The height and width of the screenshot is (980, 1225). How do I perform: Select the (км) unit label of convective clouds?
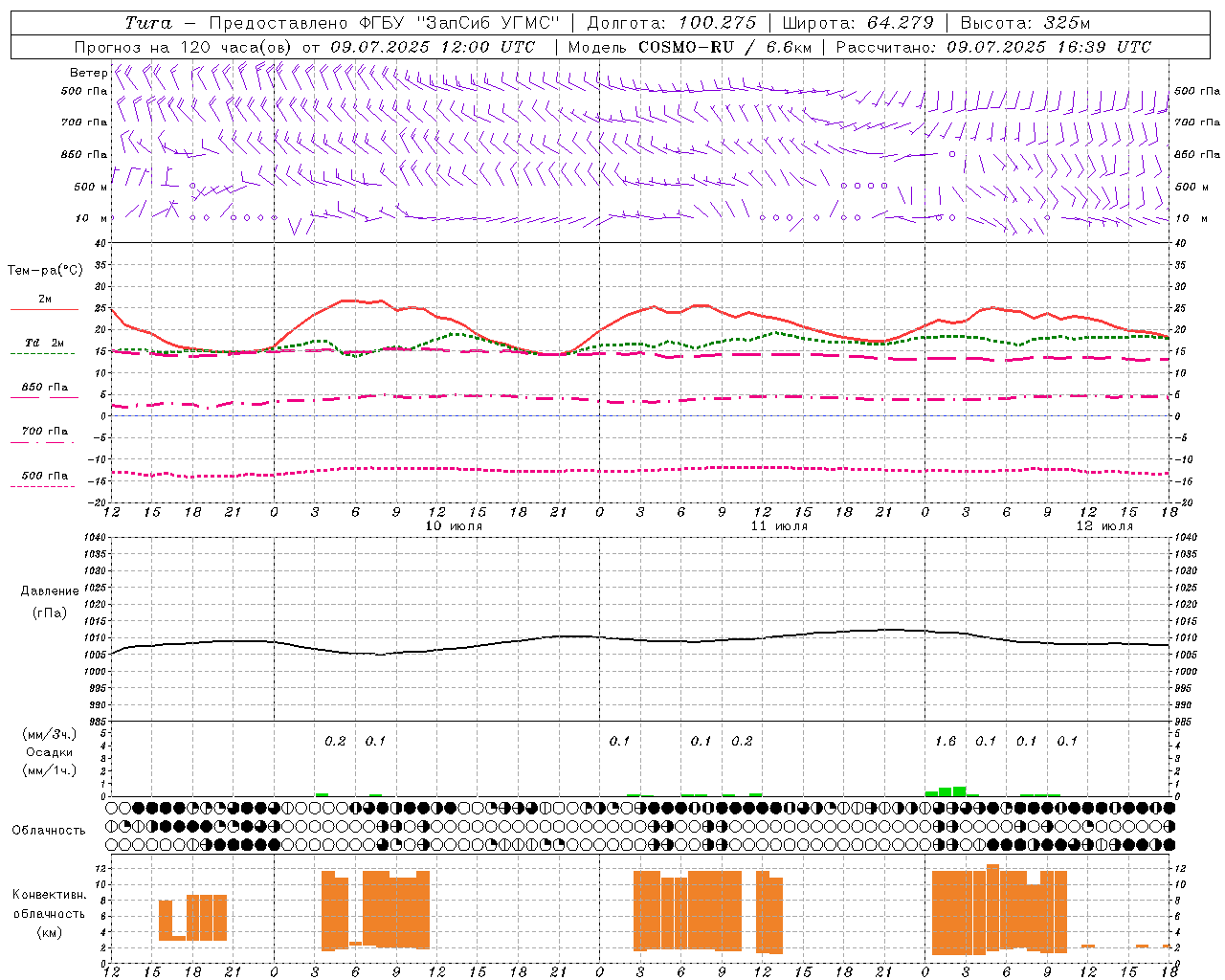tap(48, 932)
